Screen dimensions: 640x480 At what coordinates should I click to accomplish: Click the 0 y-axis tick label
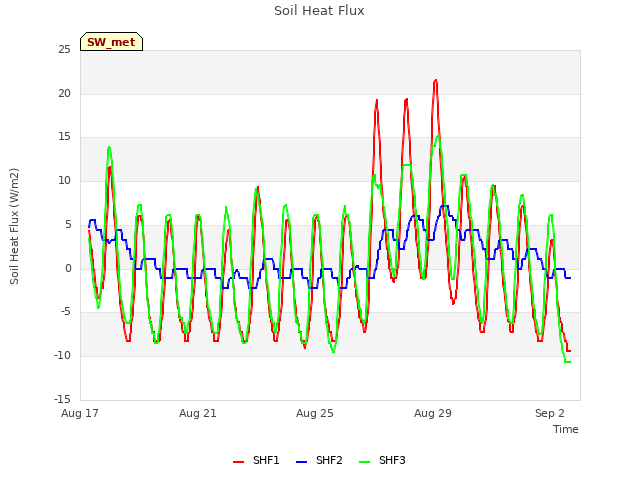coord(68,269)
